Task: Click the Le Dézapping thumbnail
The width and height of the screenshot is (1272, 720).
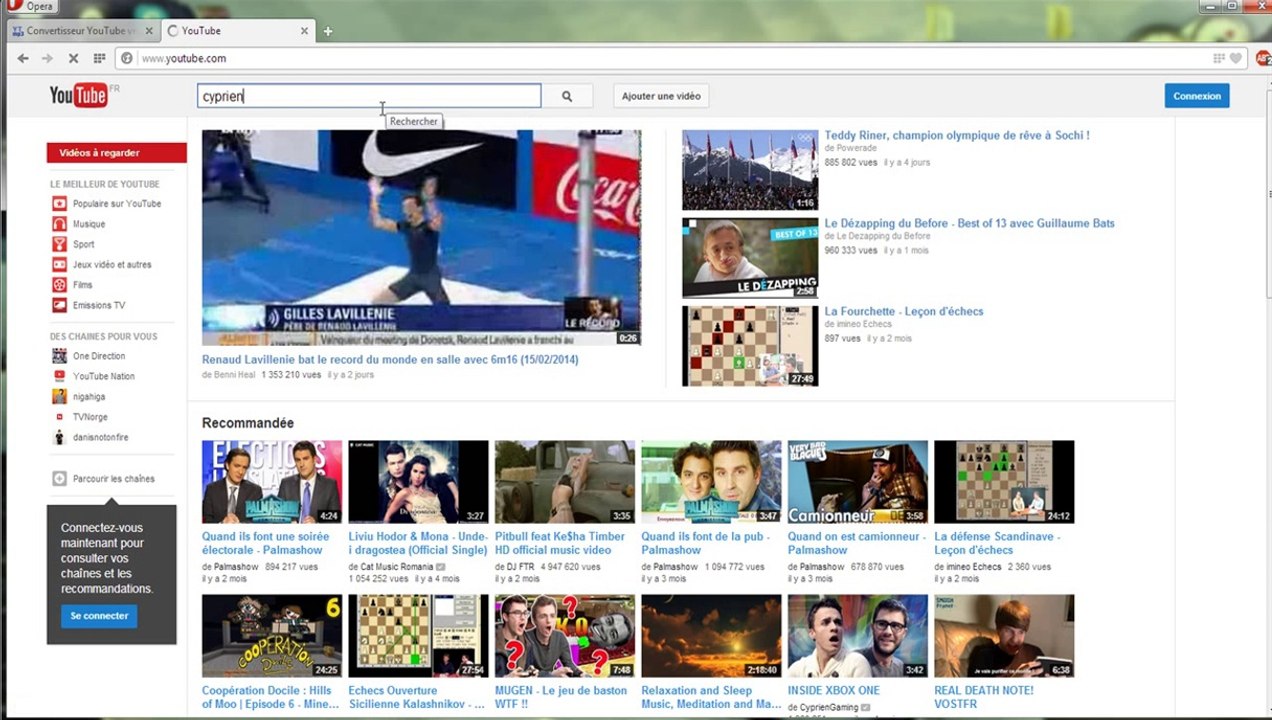Action: (x=750, y=258)
